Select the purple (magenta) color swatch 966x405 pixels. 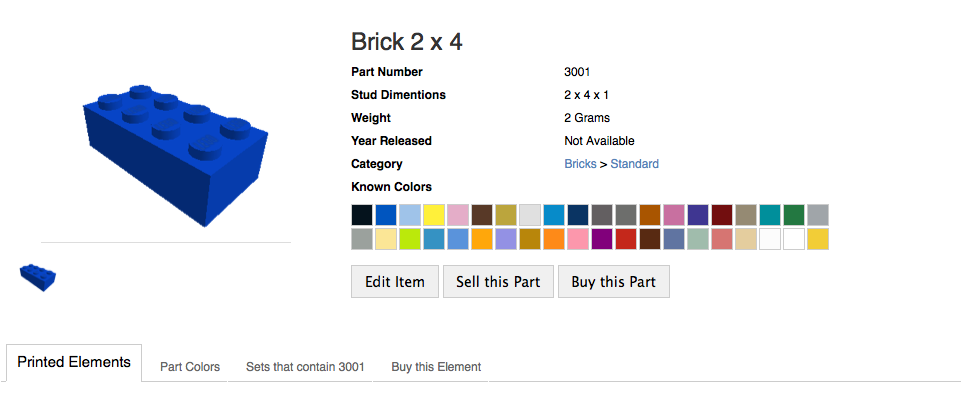(x=602, y=239)
